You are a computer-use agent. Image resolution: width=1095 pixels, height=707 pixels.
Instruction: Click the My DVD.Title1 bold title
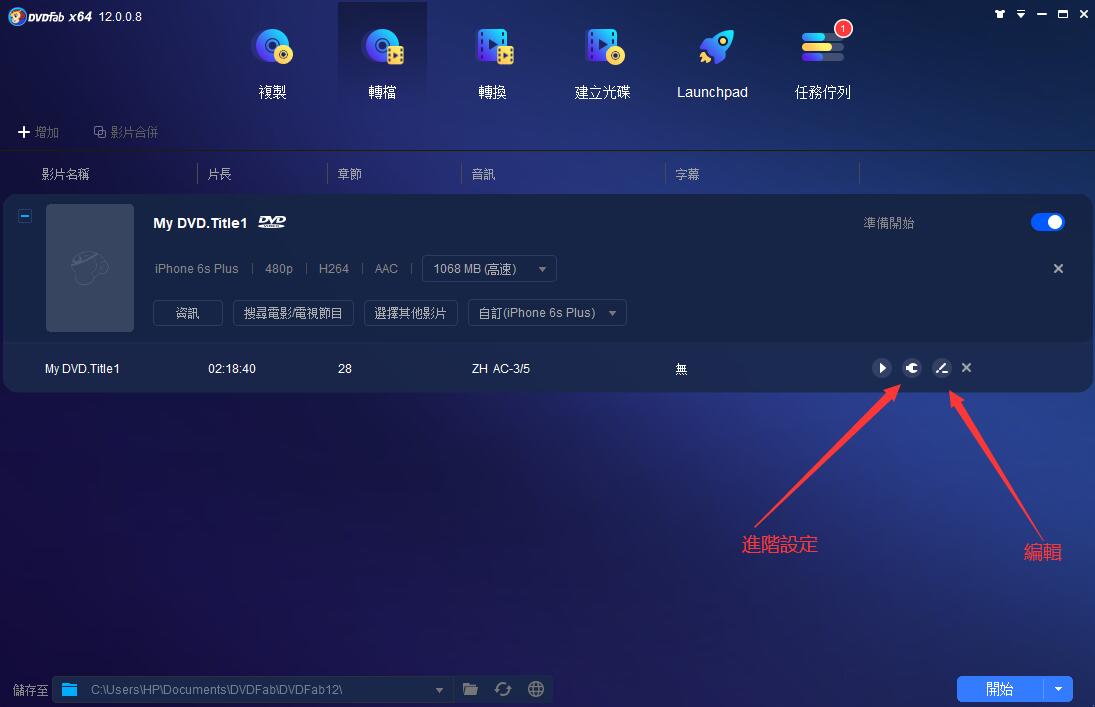click(x=200, y=223)
